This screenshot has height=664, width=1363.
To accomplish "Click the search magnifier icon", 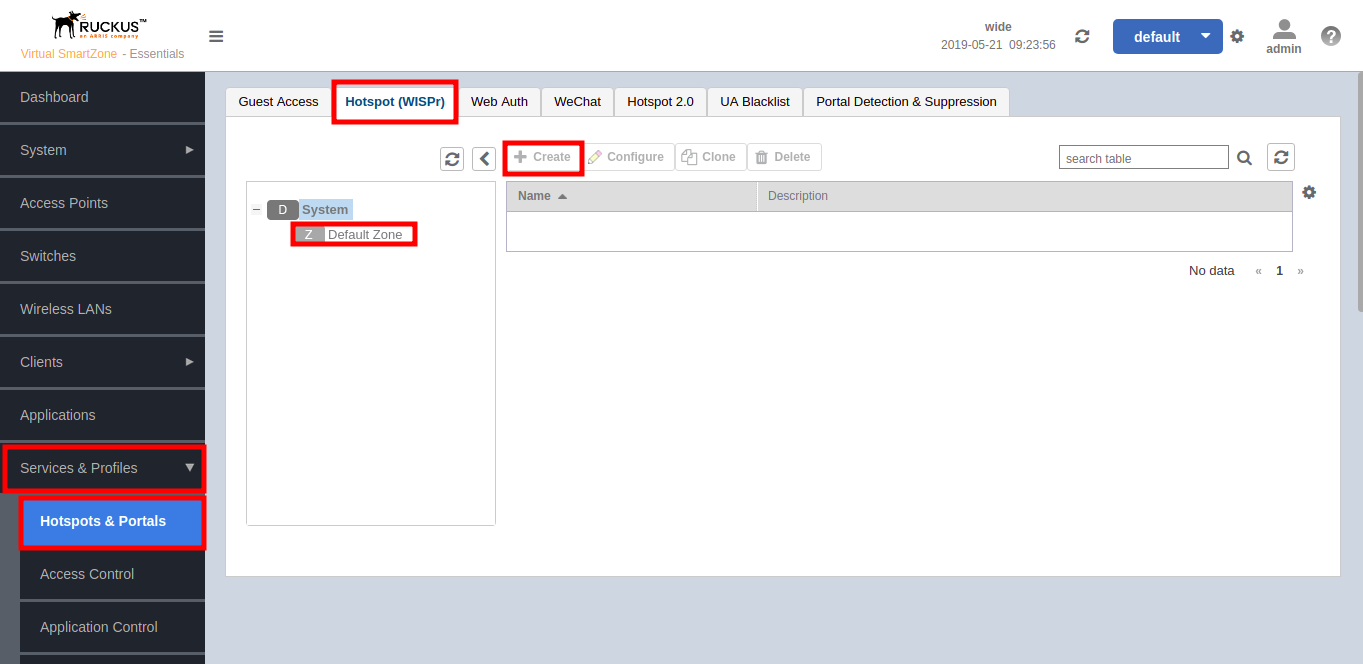I will (x=1245, y=158).
